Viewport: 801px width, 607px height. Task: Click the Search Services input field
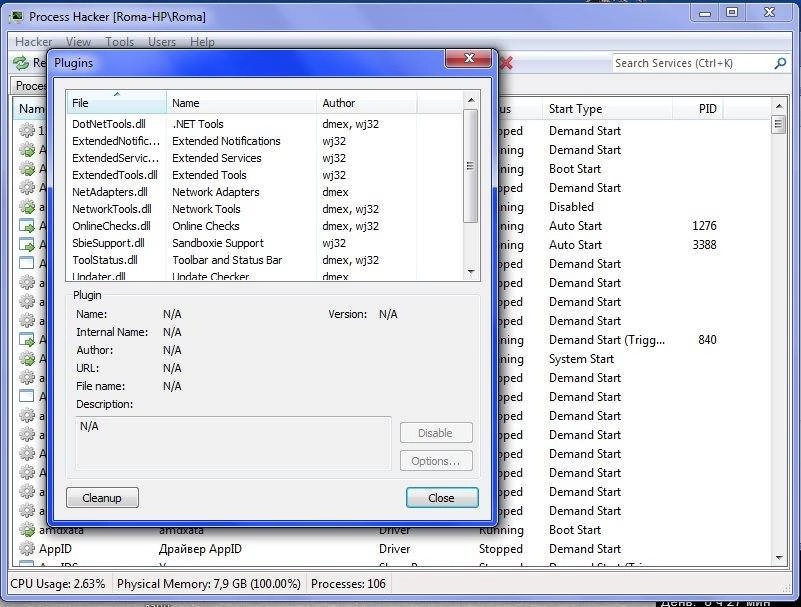tap(692, 63)
